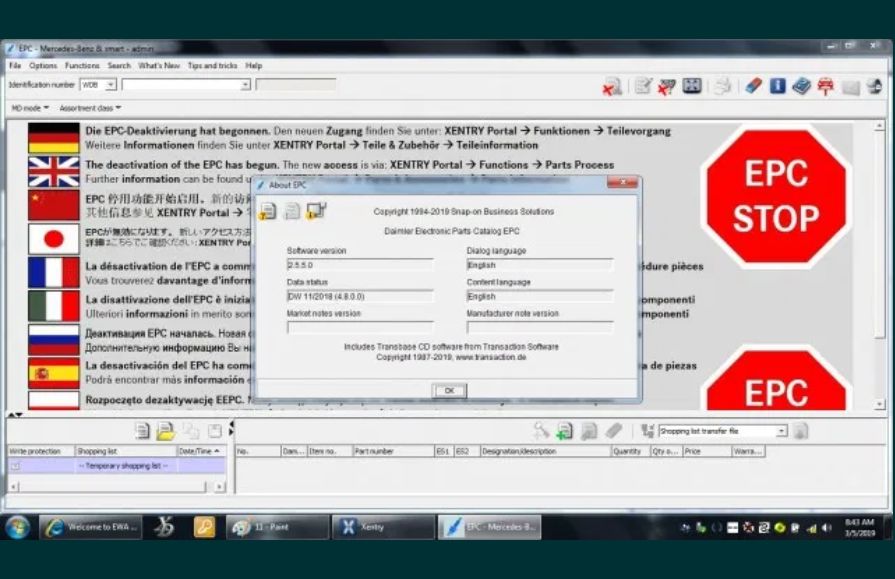The image size is (895, 579).
Task: Open the Windows Start orb
Action: 18,526
